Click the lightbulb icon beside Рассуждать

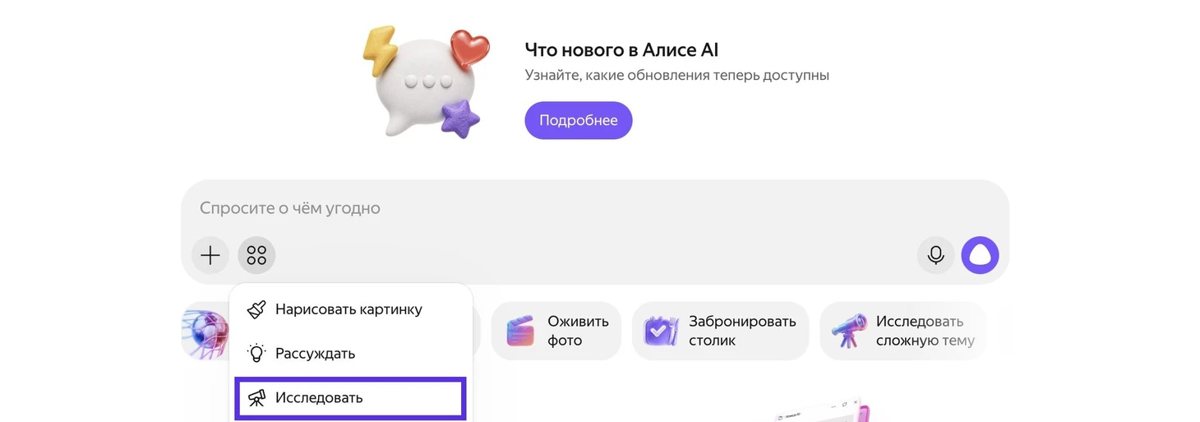(x=257, y=353)
